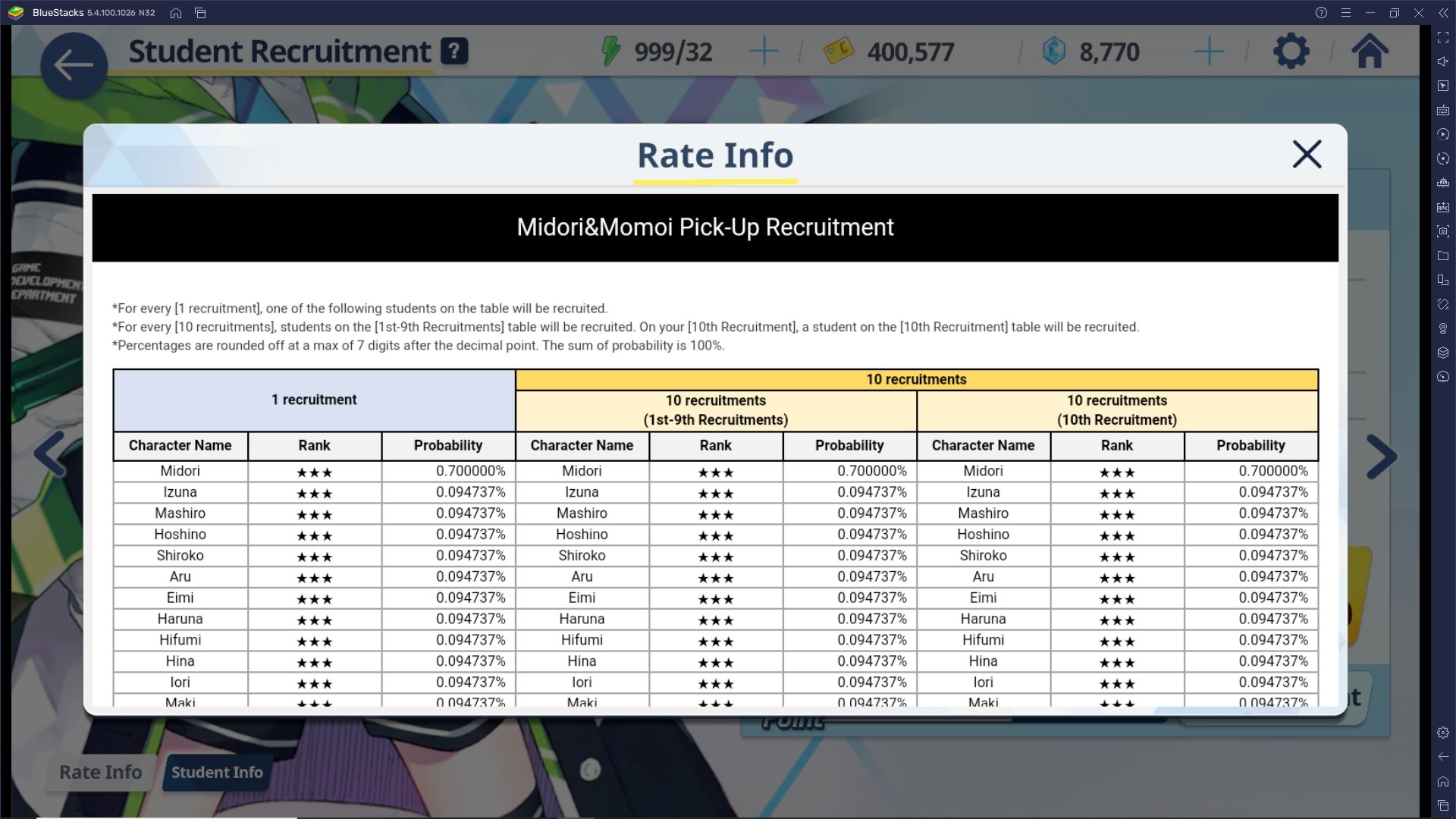1456x819 pixels.
Task: Click Shiroko in the 10th Recruitment column
Action: (983, 556)
